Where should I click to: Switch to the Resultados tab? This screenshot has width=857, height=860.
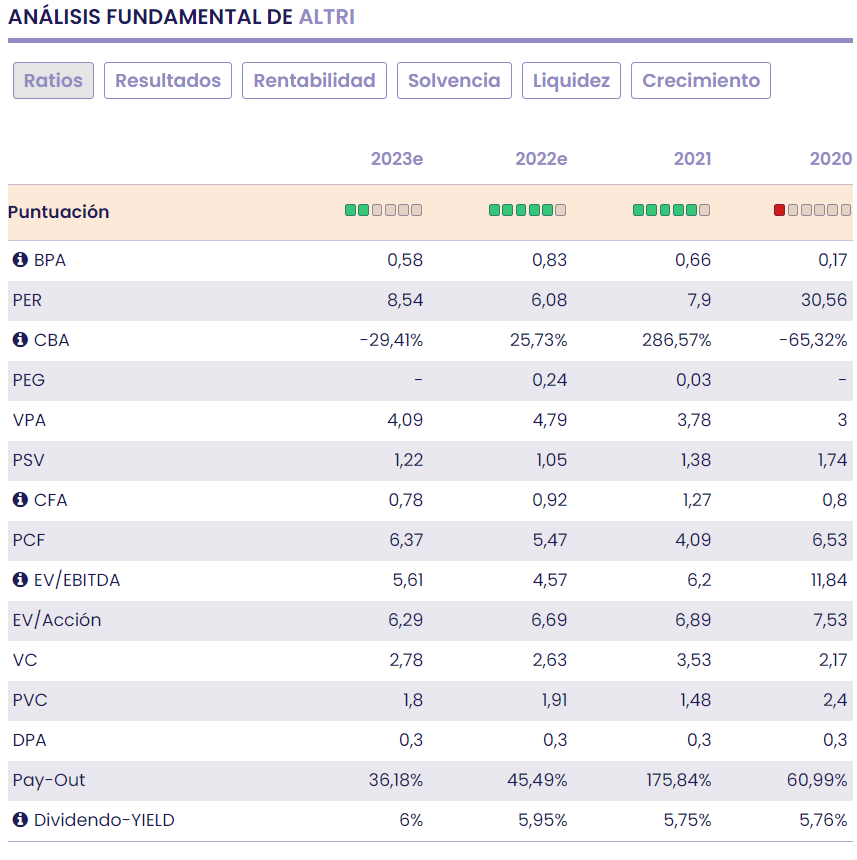coord(168,81)
